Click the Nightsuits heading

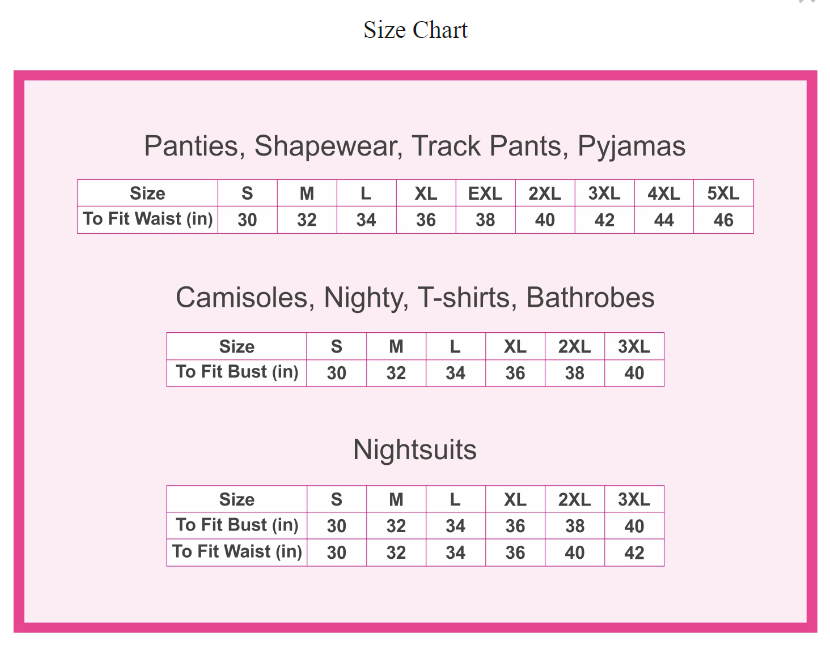pos(415,450)
